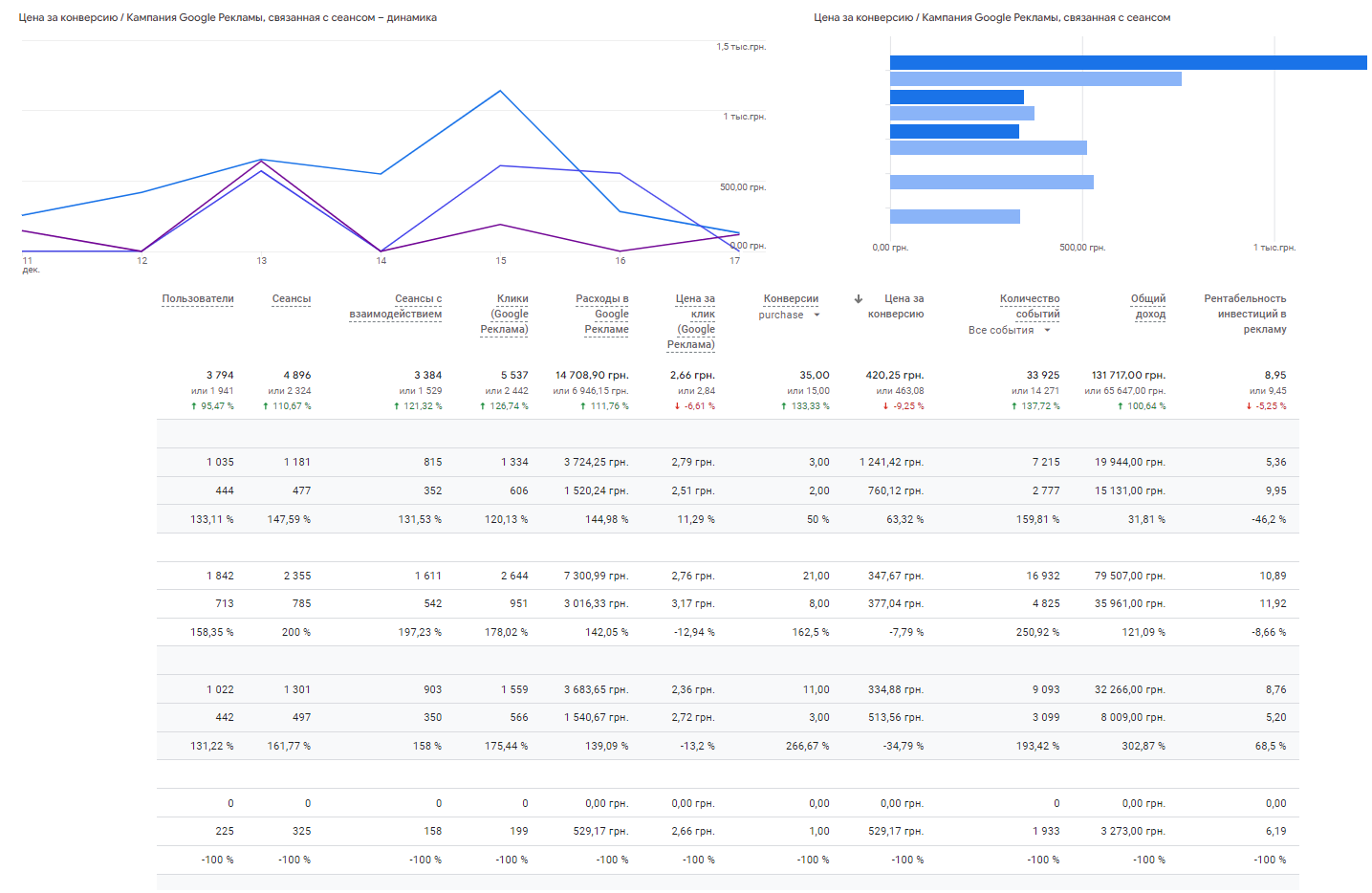Sort by Пользователи column header
The image size is (1372, 893).
pos(198,299)
